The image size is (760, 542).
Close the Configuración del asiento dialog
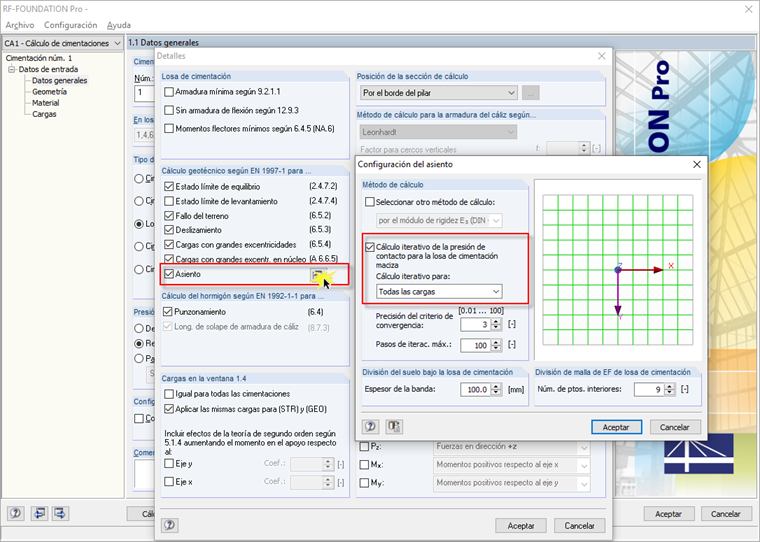[697, 164]
